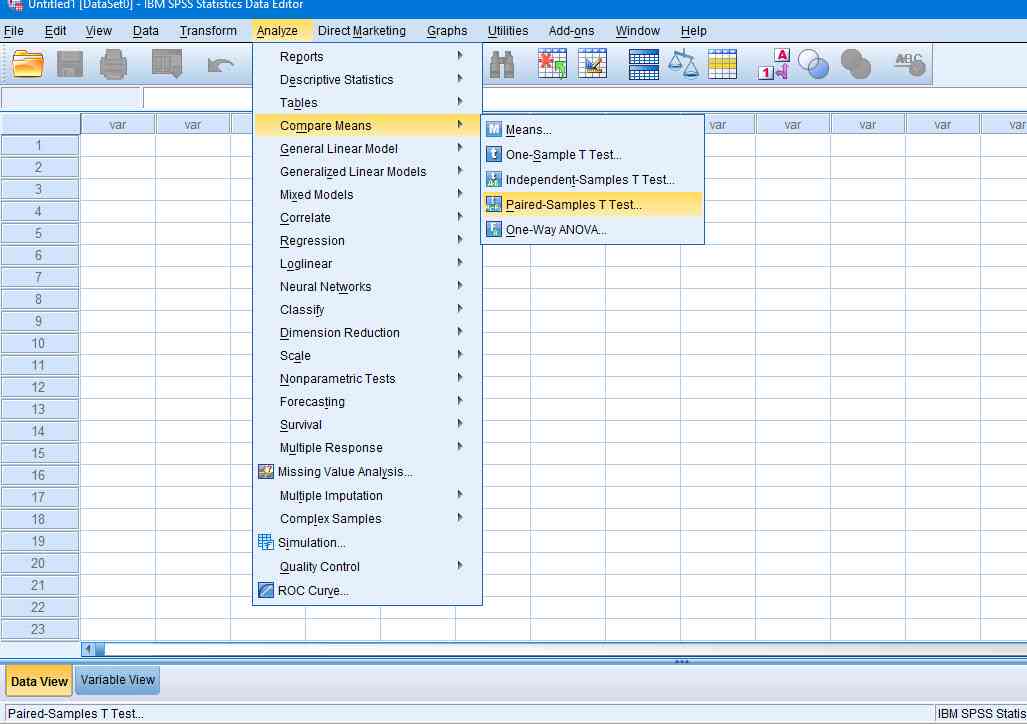Click the Print icon in the toolbar
Screen dimensions: 1027x724
pyautogui.click(x=113, y=64)
